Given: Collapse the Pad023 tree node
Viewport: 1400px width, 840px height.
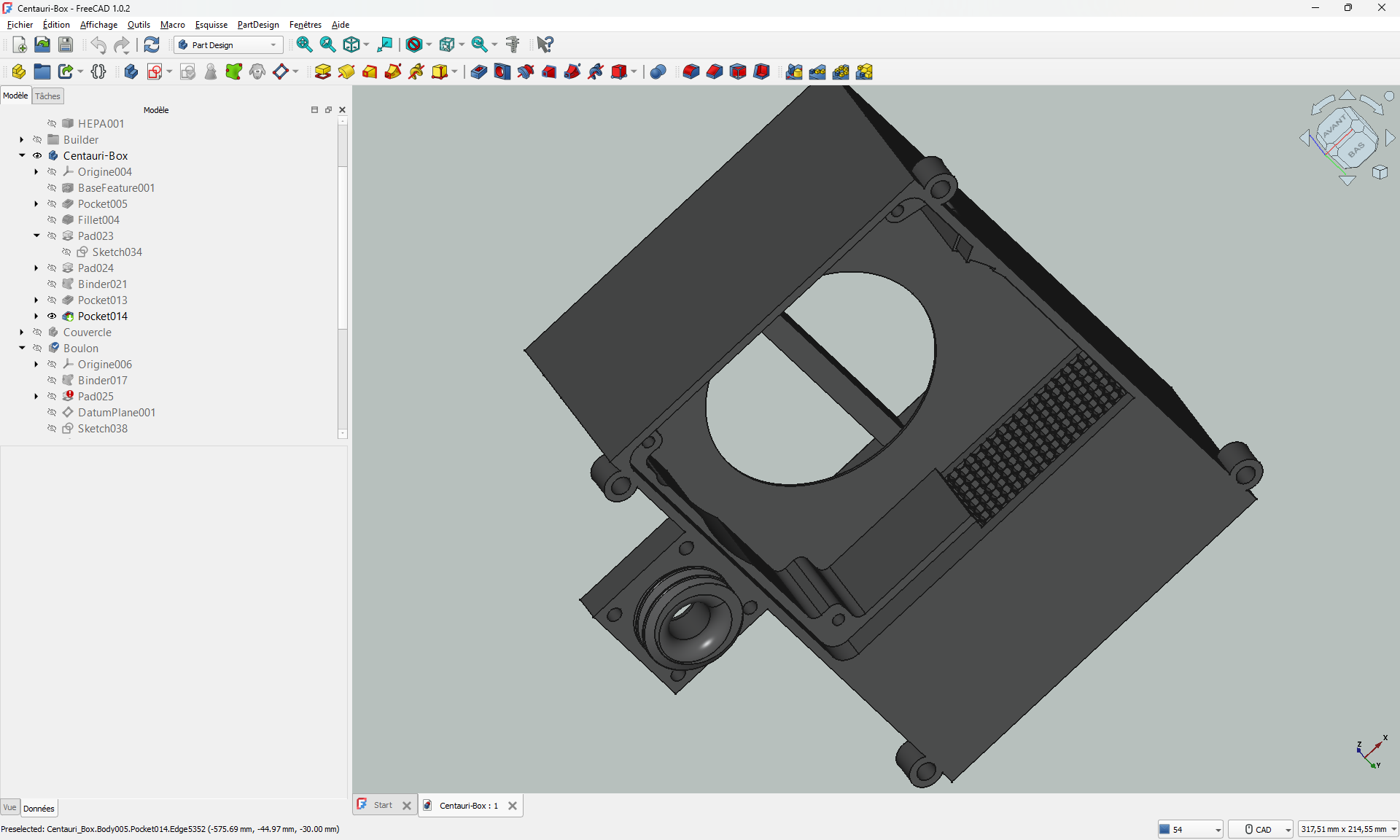Looking at the screenshot, I should click(36, 236).
